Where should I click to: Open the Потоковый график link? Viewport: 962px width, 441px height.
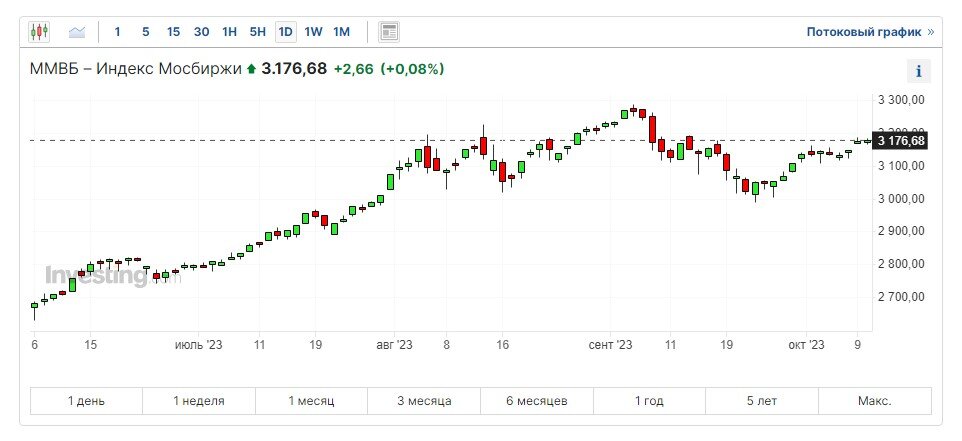tap(870, 32)
